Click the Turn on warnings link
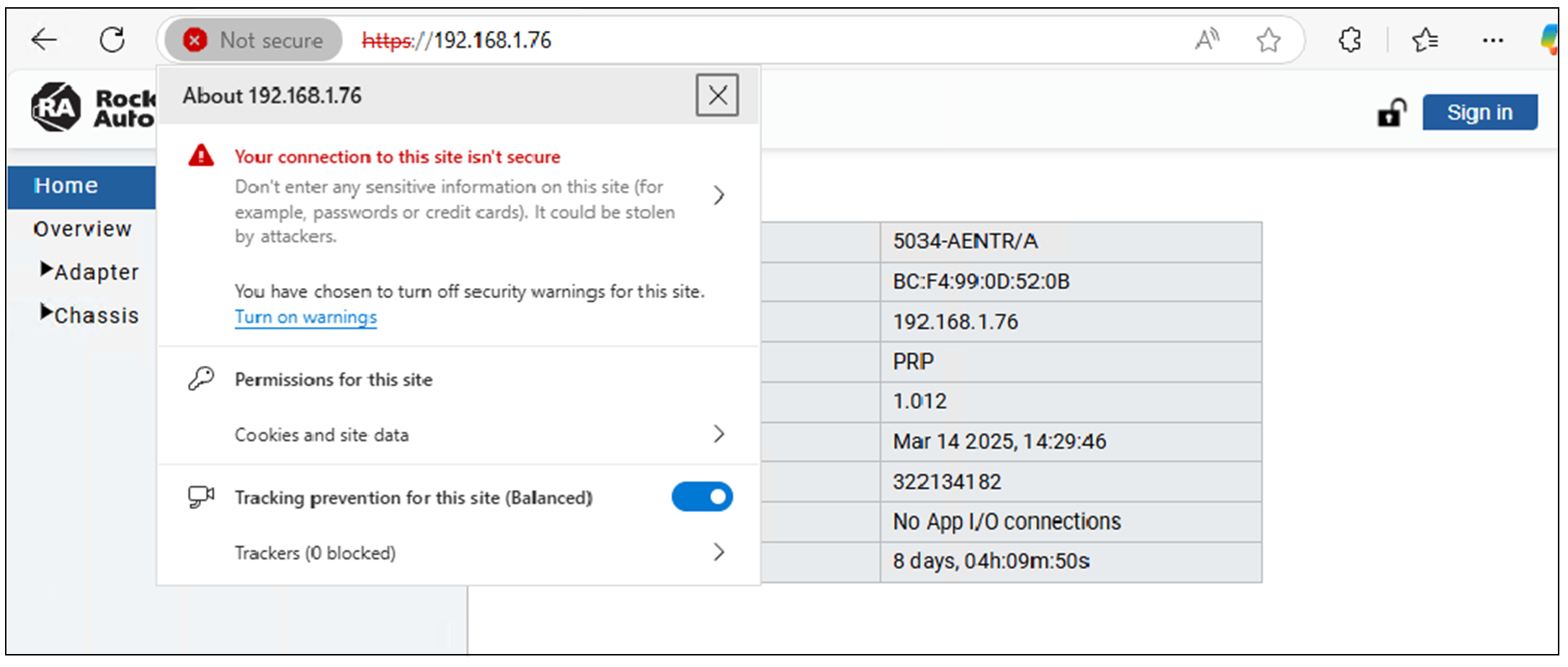Screen dimensions: 1568x667 tap(306, 318)
